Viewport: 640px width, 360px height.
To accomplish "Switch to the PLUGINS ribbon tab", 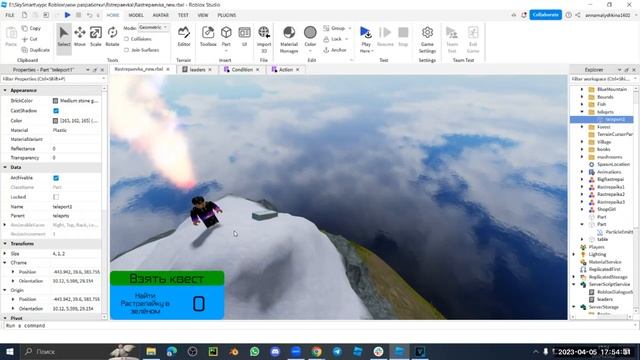I will 227,15.
